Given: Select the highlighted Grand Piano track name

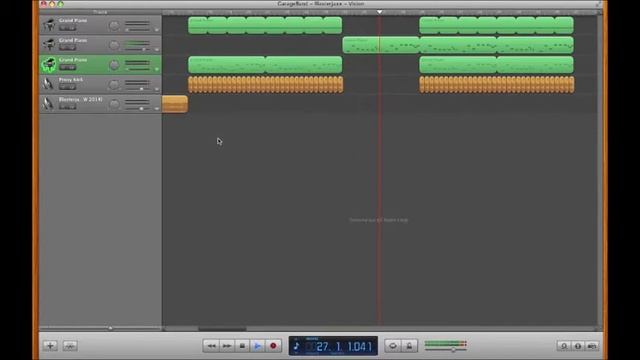Looking at the screenshot, I should [x=73, y=60].
